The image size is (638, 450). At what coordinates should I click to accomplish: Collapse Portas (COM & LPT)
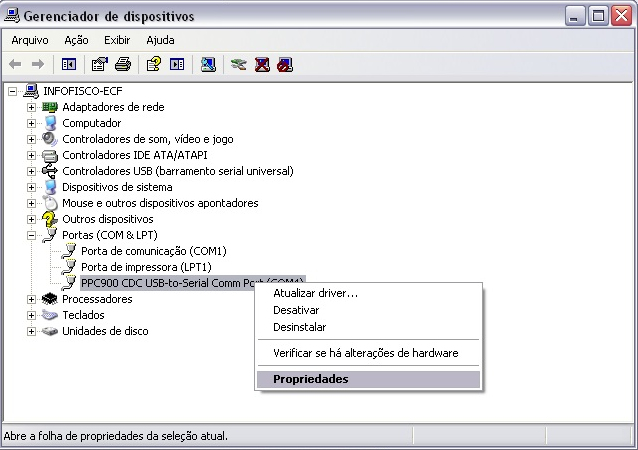click(31, 235)
